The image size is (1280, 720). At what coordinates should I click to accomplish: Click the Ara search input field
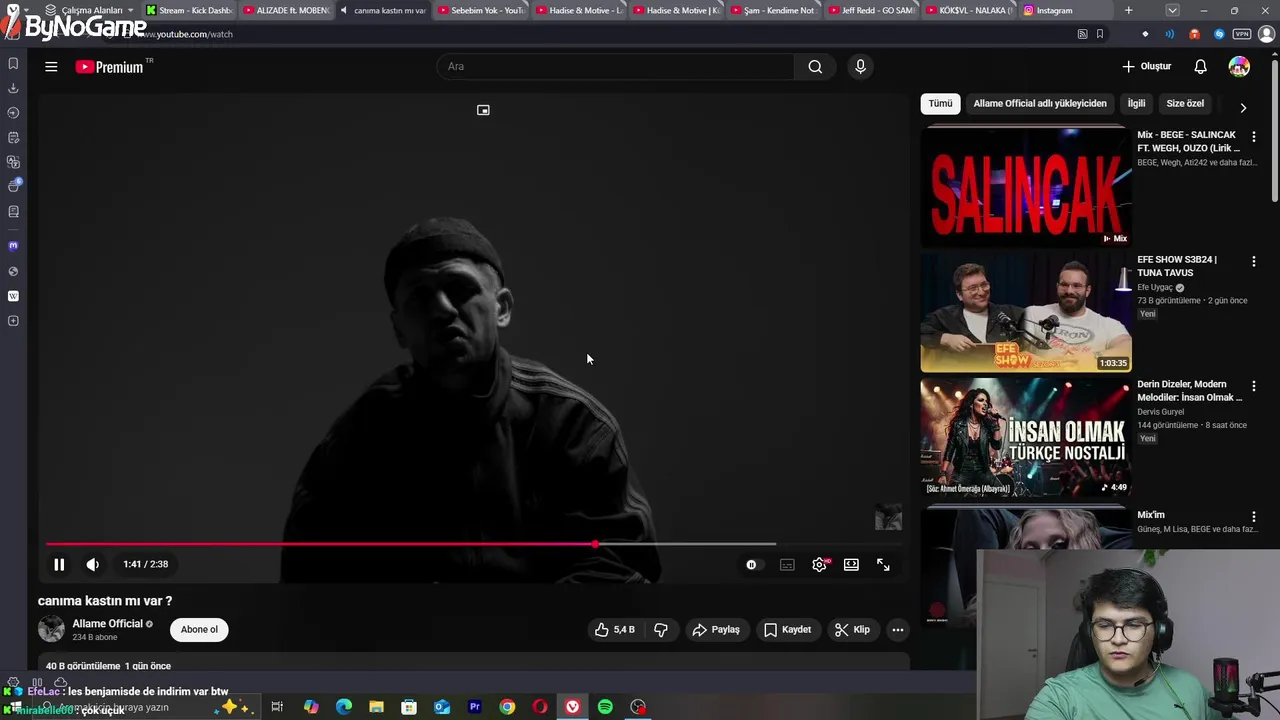[616, 67]
